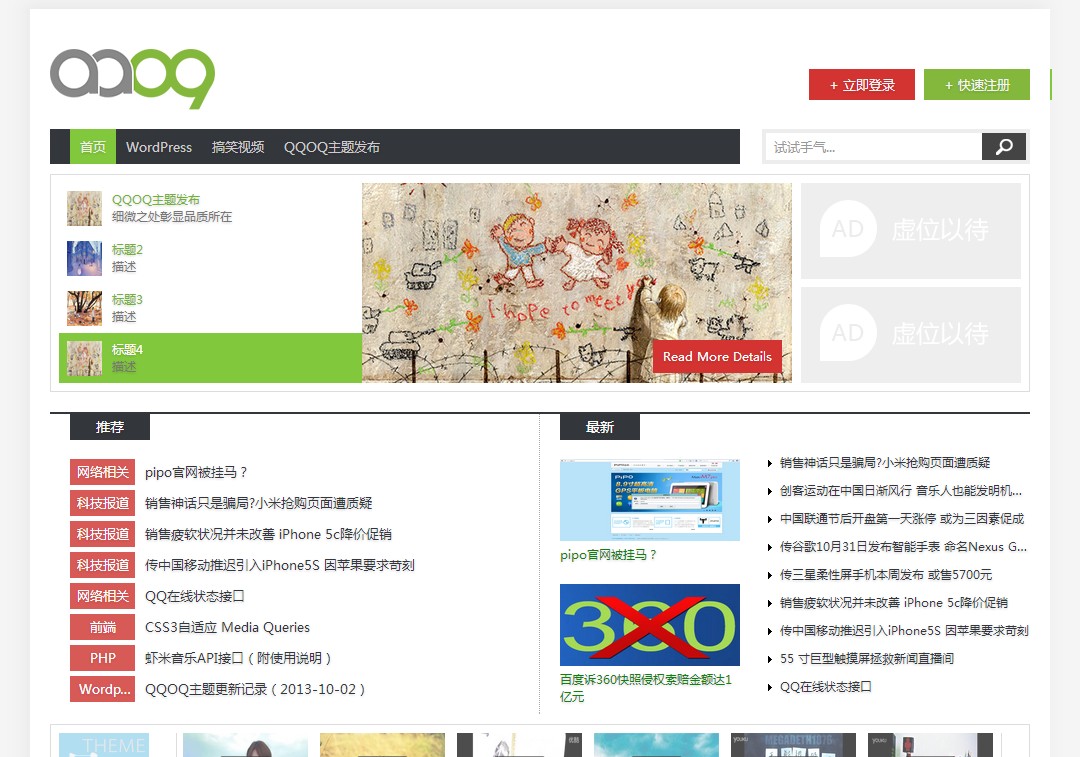Focus the 试试手气 search field
The image size is (1080, 757).
pos(873,147)
